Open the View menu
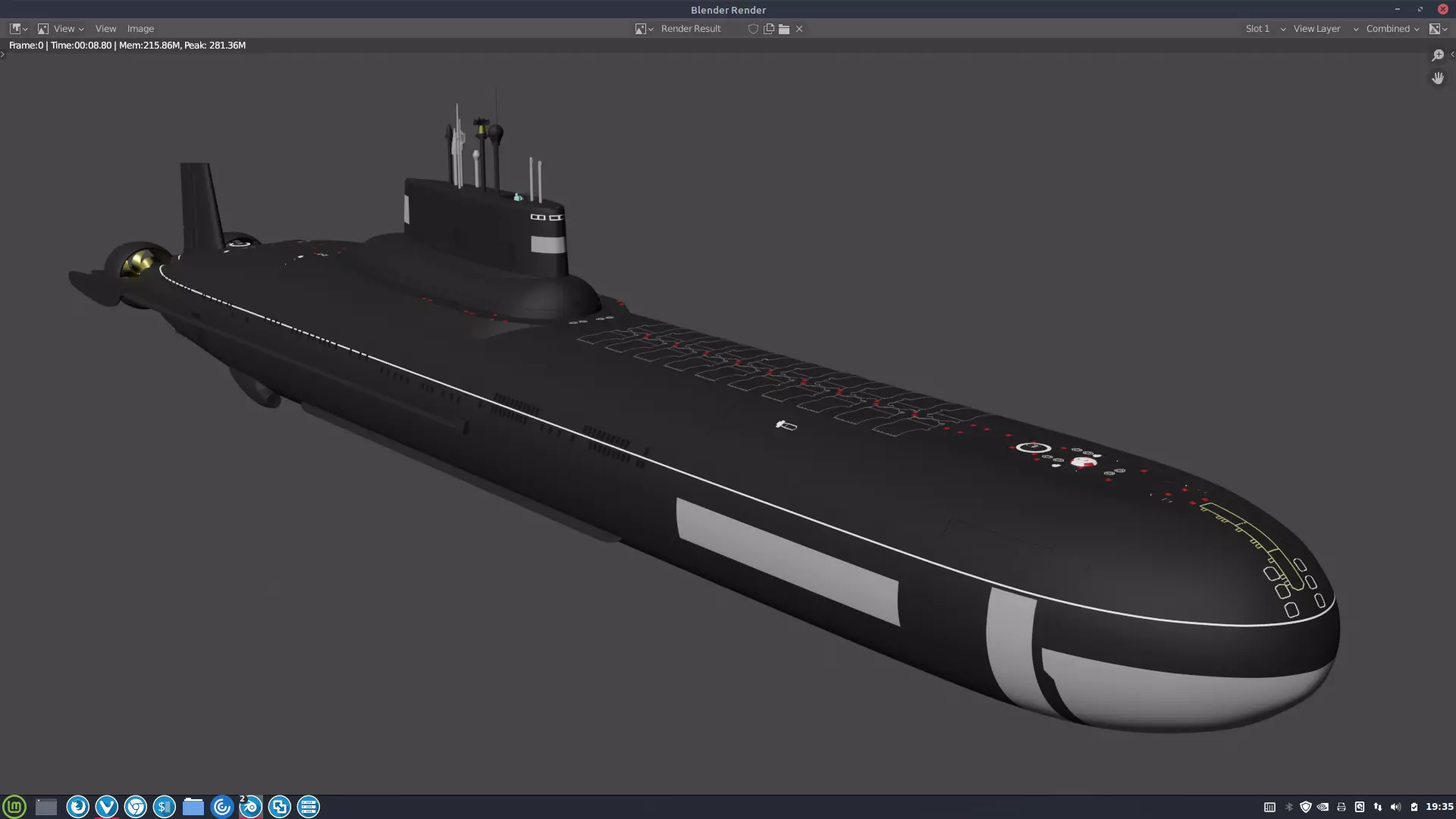The height and width of the screenshot is (819, 1456). (105, 29)
